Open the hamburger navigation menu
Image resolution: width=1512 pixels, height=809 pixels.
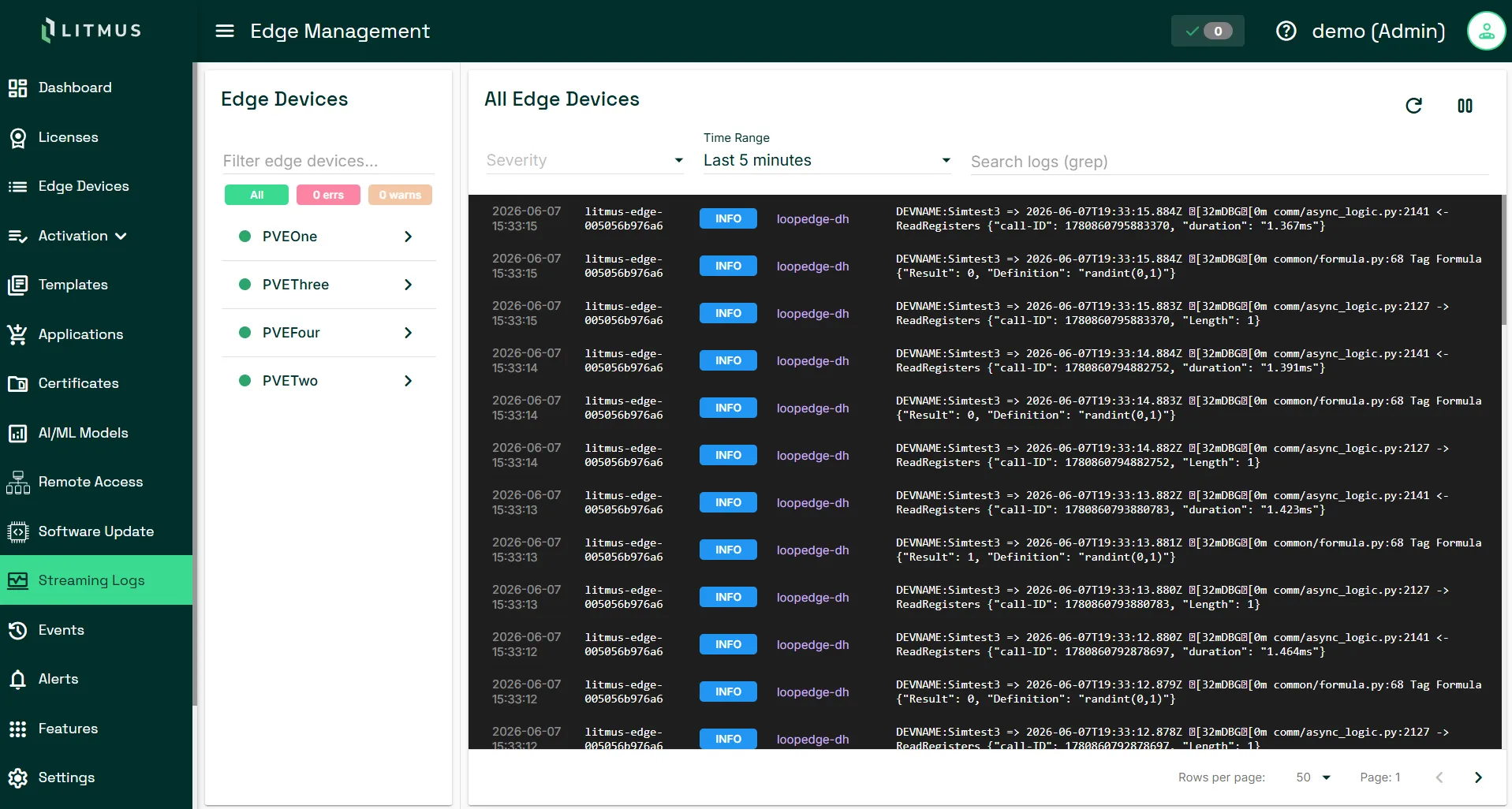coord(225,31)
